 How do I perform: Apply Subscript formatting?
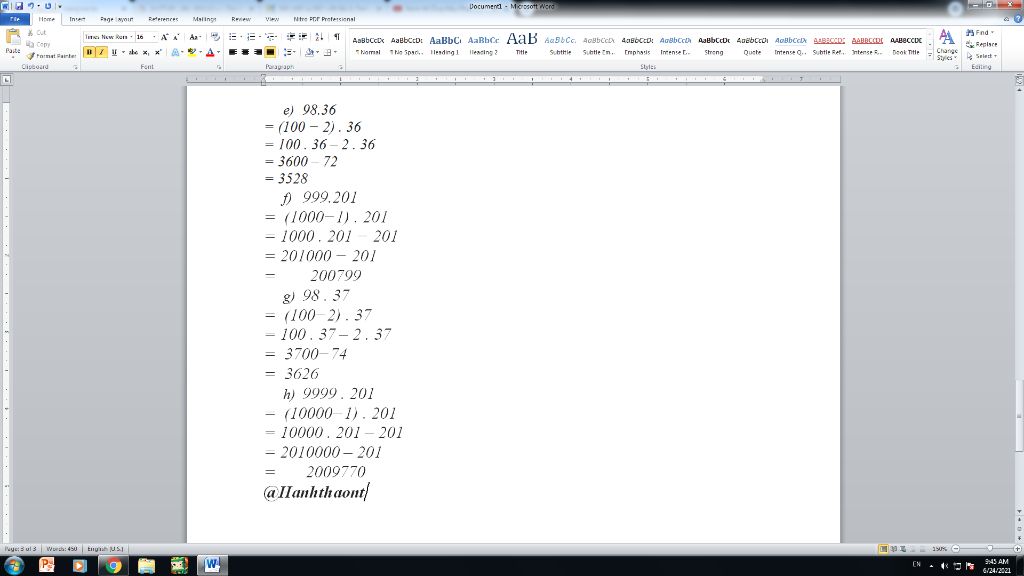(146, 52)
